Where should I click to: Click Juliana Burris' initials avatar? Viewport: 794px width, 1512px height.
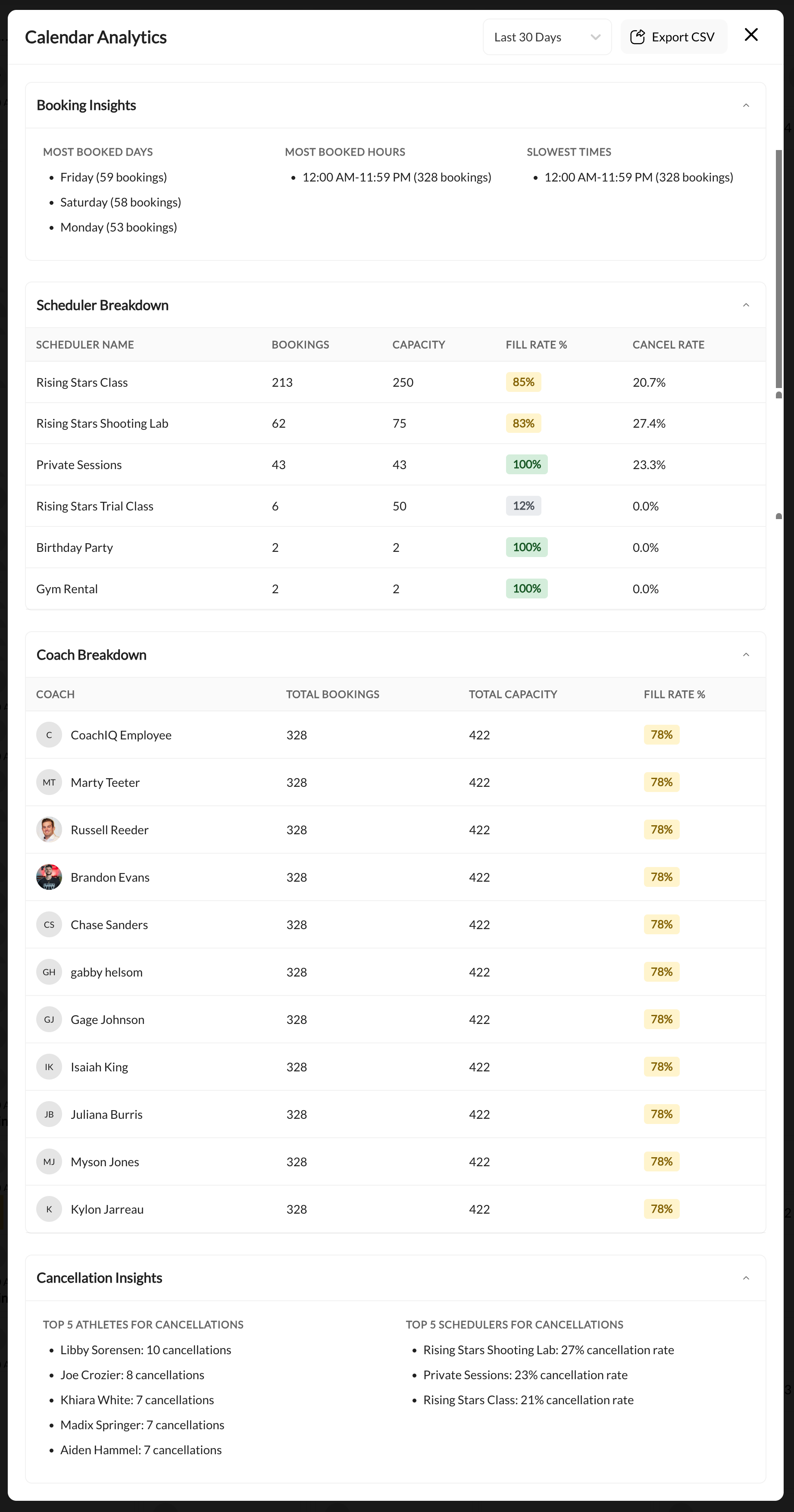[x=49, y=1114]
